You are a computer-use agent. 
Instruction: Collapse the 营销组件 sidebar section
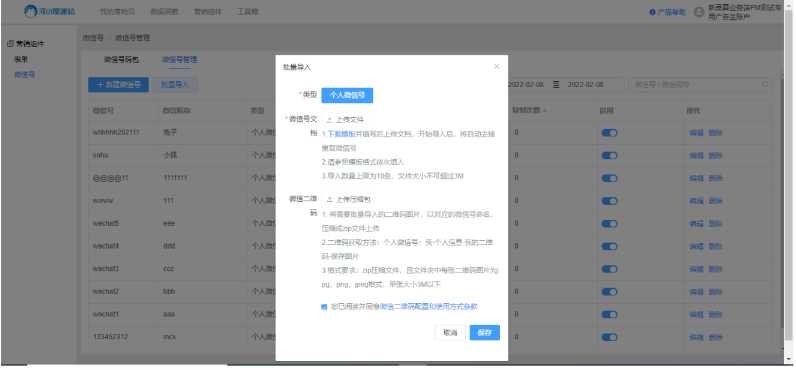[26, 44]
